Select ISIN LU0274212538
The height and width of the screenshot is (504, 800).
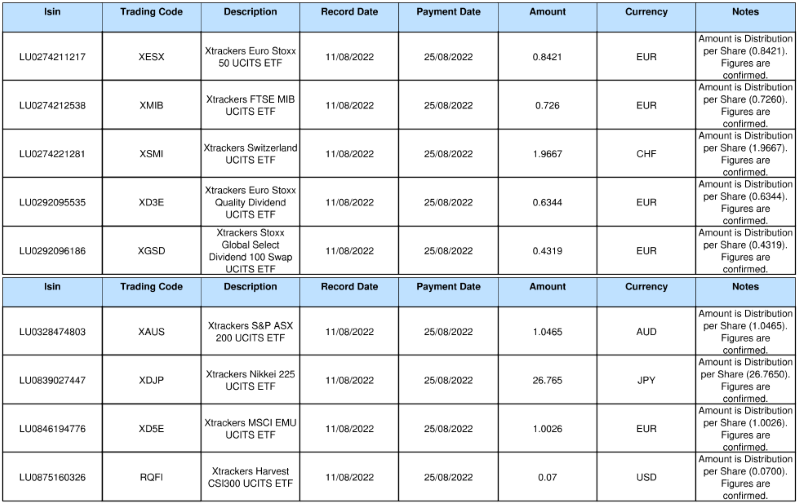(51, 105)
